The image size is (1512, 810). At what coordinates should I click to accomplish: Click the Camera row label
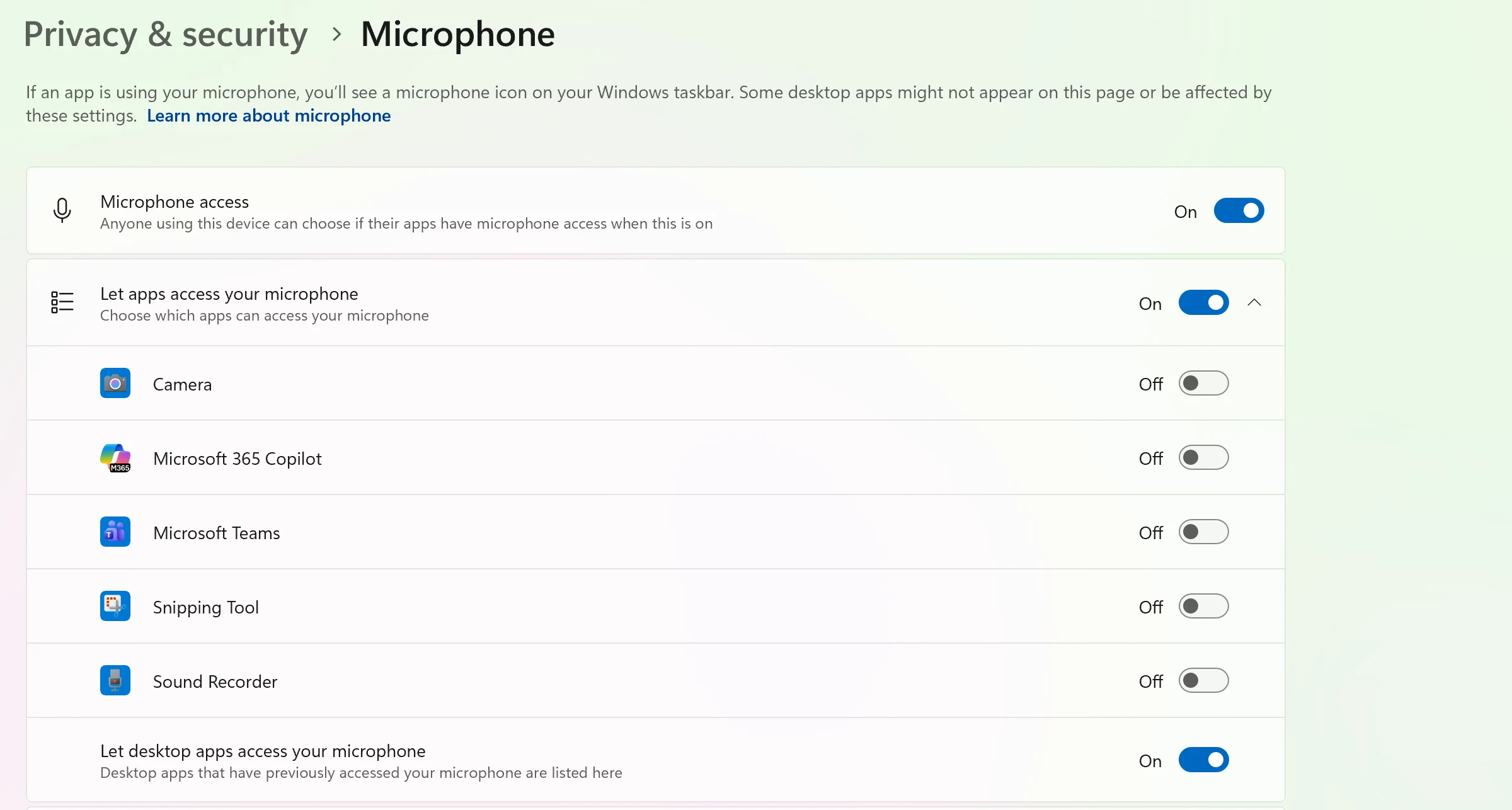pyautogui.click(x=182, y=384)
